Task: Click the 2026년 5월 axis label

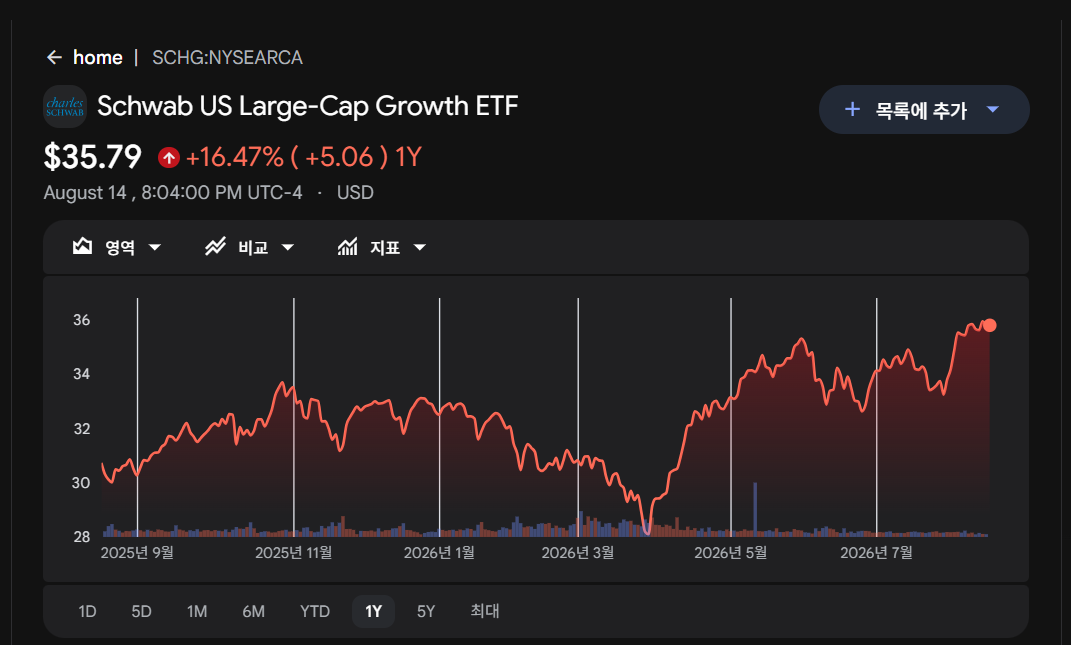Action: coord(730,553)
